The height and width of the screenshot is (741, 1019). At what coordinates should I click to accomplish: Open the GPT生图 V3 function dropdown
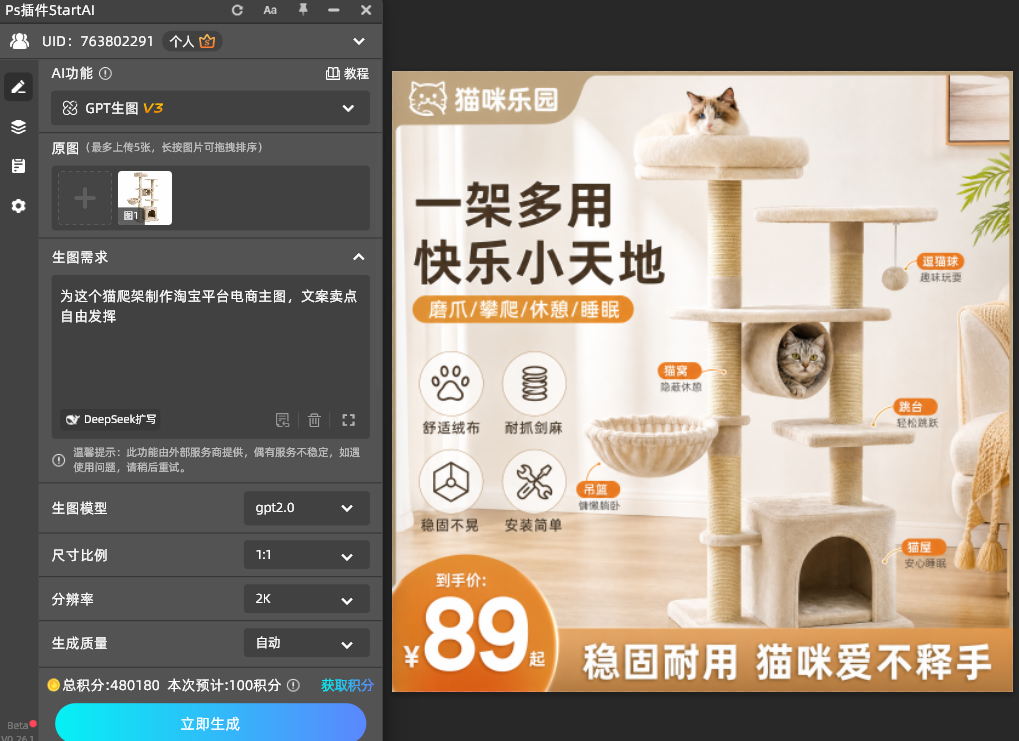(211, 108)
